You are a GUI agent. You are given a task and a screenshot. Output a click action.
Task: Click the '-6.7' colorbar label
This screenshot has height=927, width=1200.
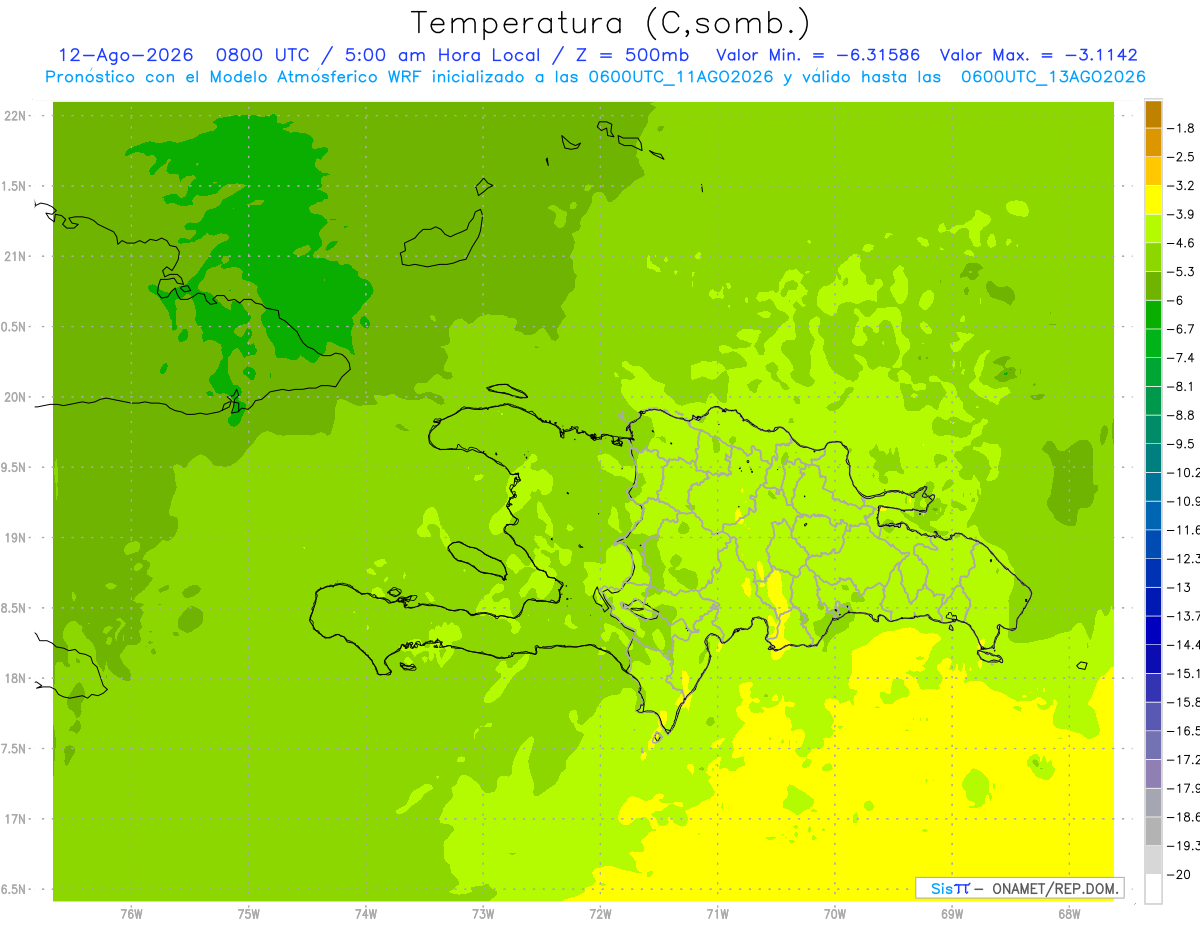(x=1183, y=329)
